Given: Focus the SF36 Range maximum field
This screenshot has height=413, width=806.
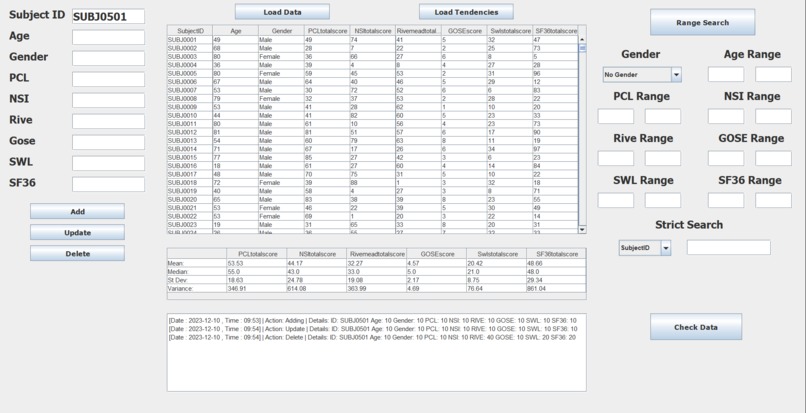Looking at the screenshot, I should pyautogui.click(x=773, y=201).
